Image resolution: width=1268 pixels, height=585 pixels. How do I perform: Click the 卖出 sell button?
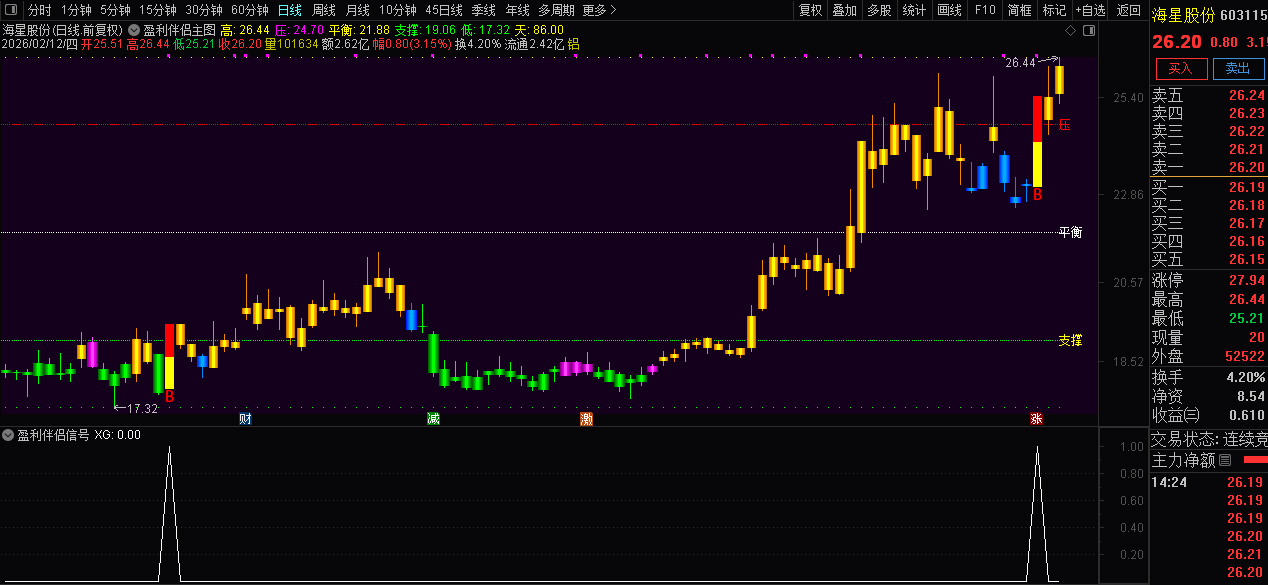pos(1238,68)
